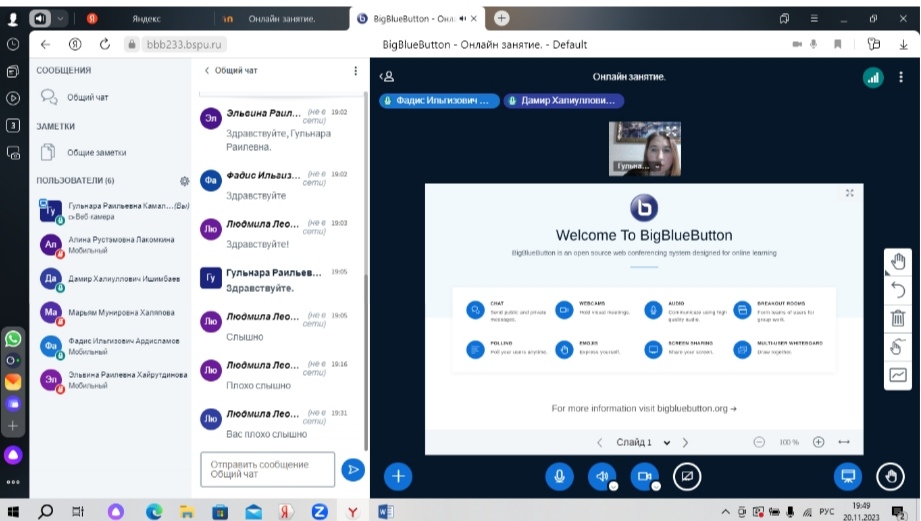Select Общий чат in the messages panel
This screenshot has width=921, height=521.
(x=87, y=97)
